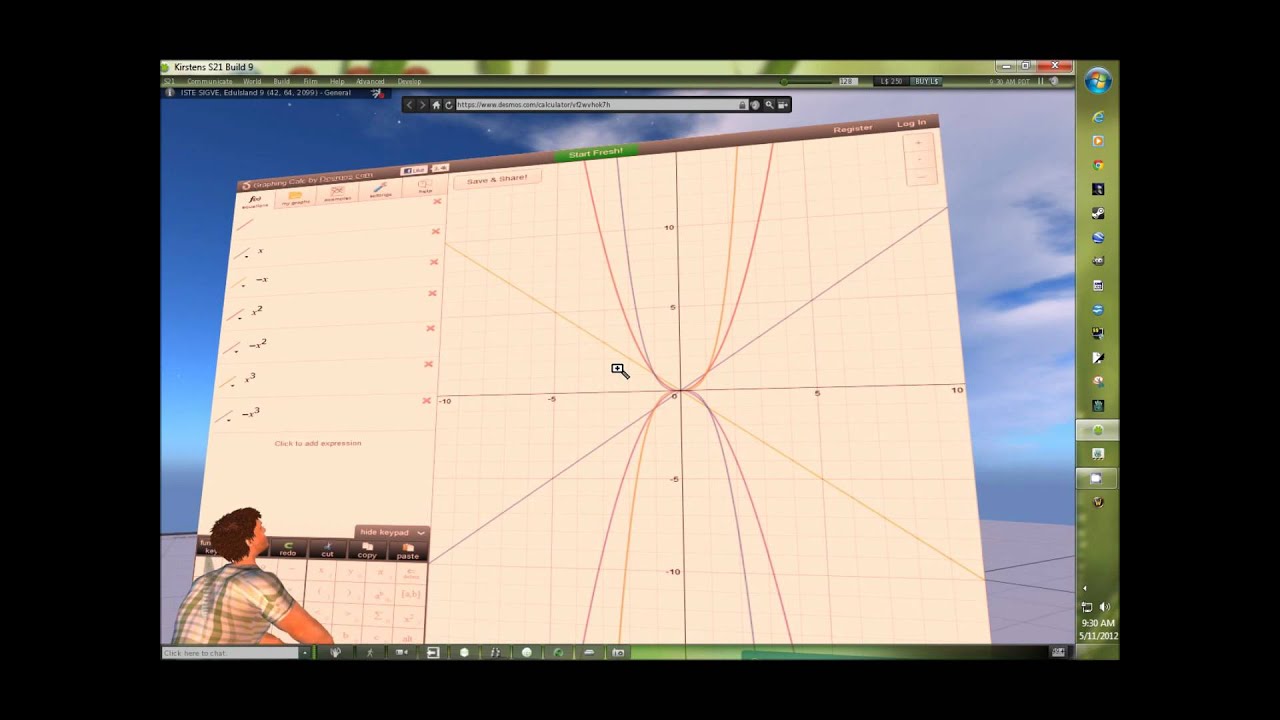The height and width of the screenshot is (720, 1280).
Task: Open Internet Explorer from Windows taskbar
Action: click(1098, 117)
